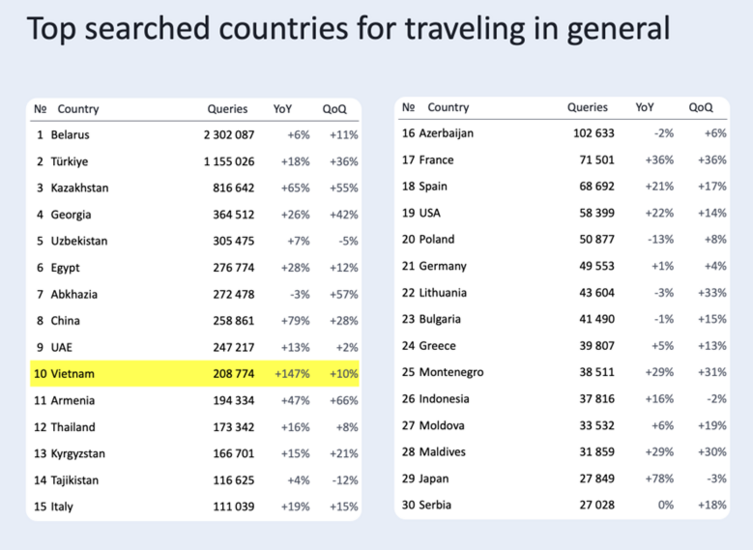Click Abkhazia's +57% QoQ value

point(341,295)
